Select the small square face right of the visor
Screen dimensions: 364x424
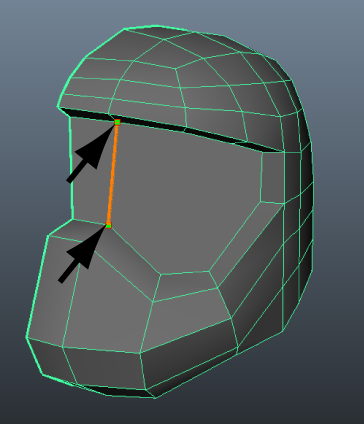(x=273, y=177)
